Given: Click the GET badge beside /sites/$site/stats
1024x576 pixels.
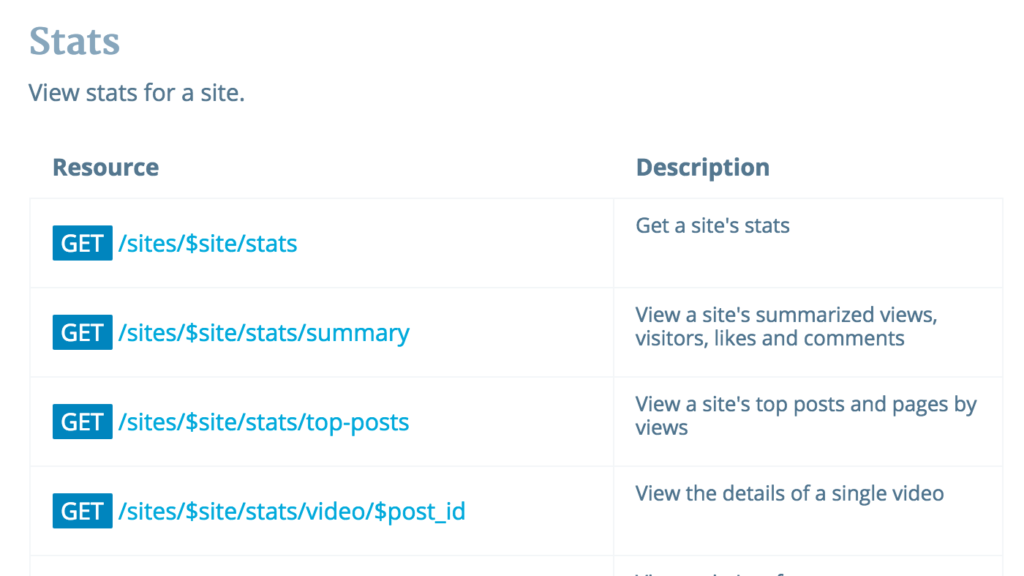Looking at the screenshot, I should coord(82,244).
